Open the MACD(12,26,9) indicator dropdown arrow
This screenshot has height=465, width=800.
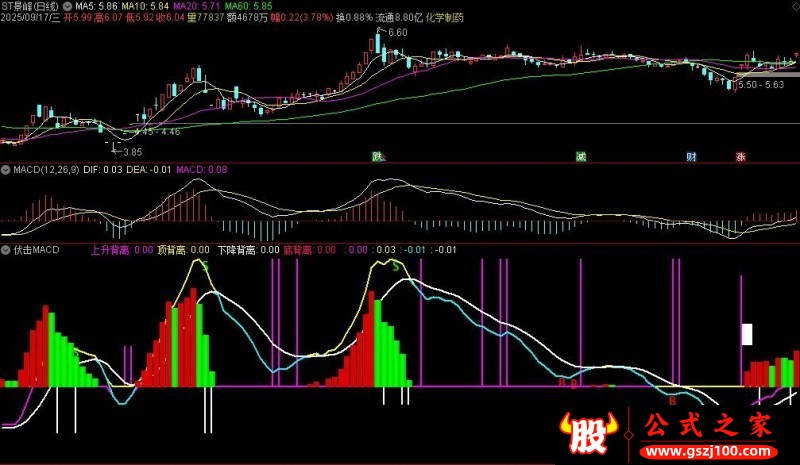coord(6,170)
